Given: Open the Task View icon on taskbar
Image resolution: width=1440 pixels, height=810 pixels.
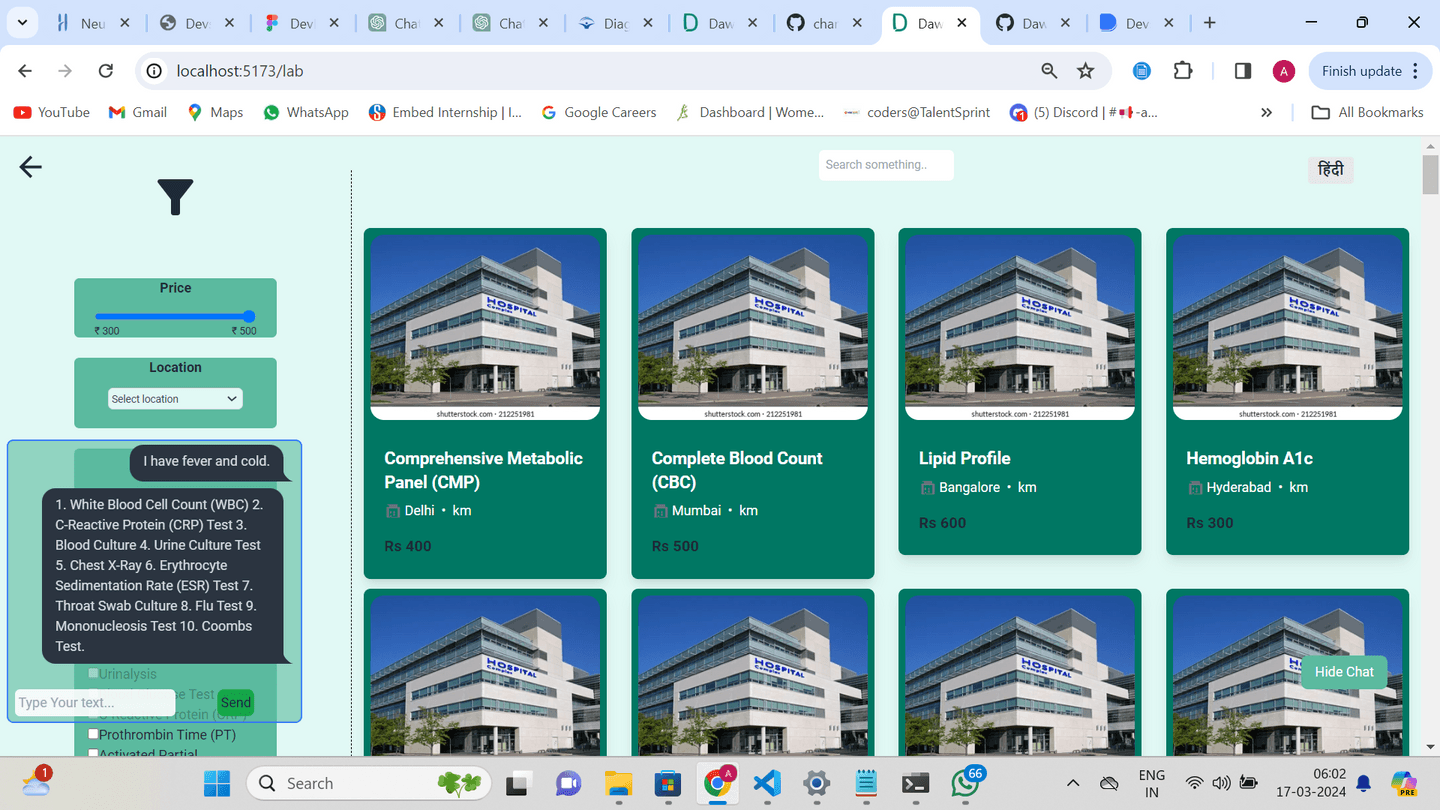Looking at the screenshot, I should coord(518,783).
